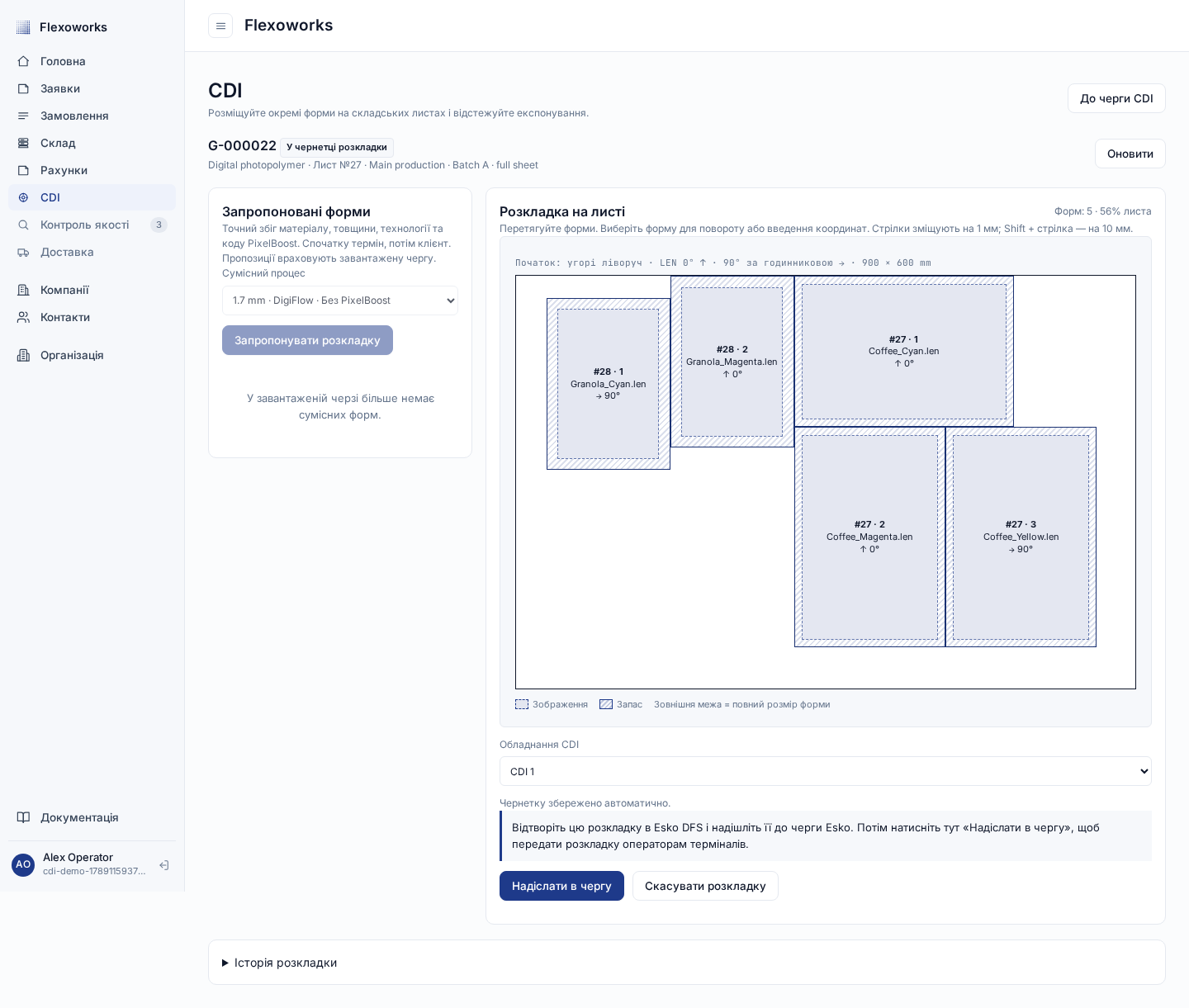The image size is (1189, 1008).
Task: Click Скасувати розкладку button
Action: (x=705, y=886)
